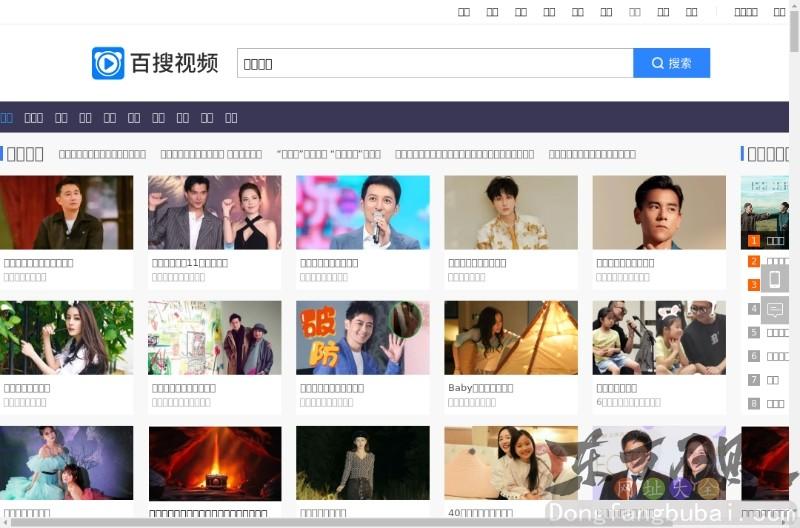Click the vertical scrollbar on the right edge
Viewport: 800px width, 528px height.
click(794, 200)
